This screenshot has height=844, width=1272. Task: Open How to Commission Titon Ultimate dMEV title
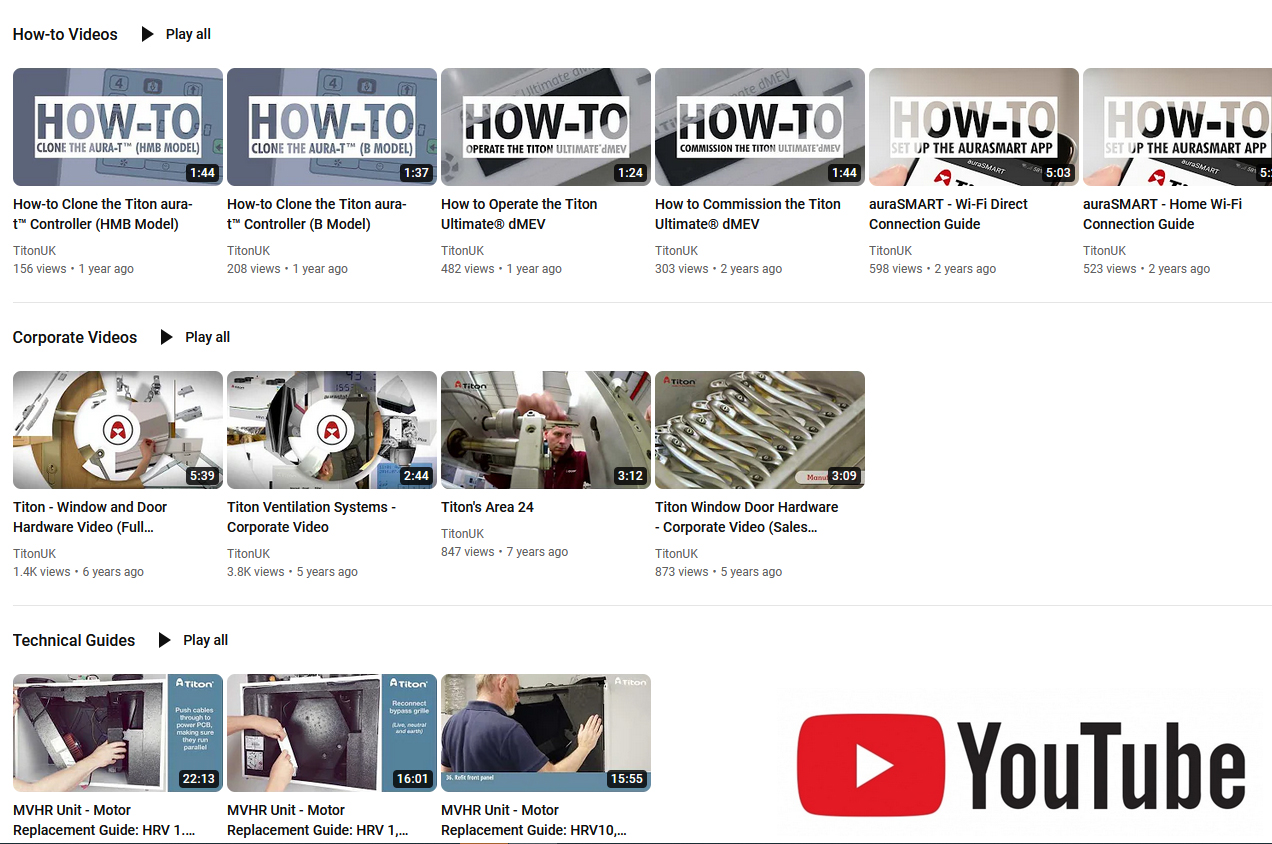(x=747, y=214)
